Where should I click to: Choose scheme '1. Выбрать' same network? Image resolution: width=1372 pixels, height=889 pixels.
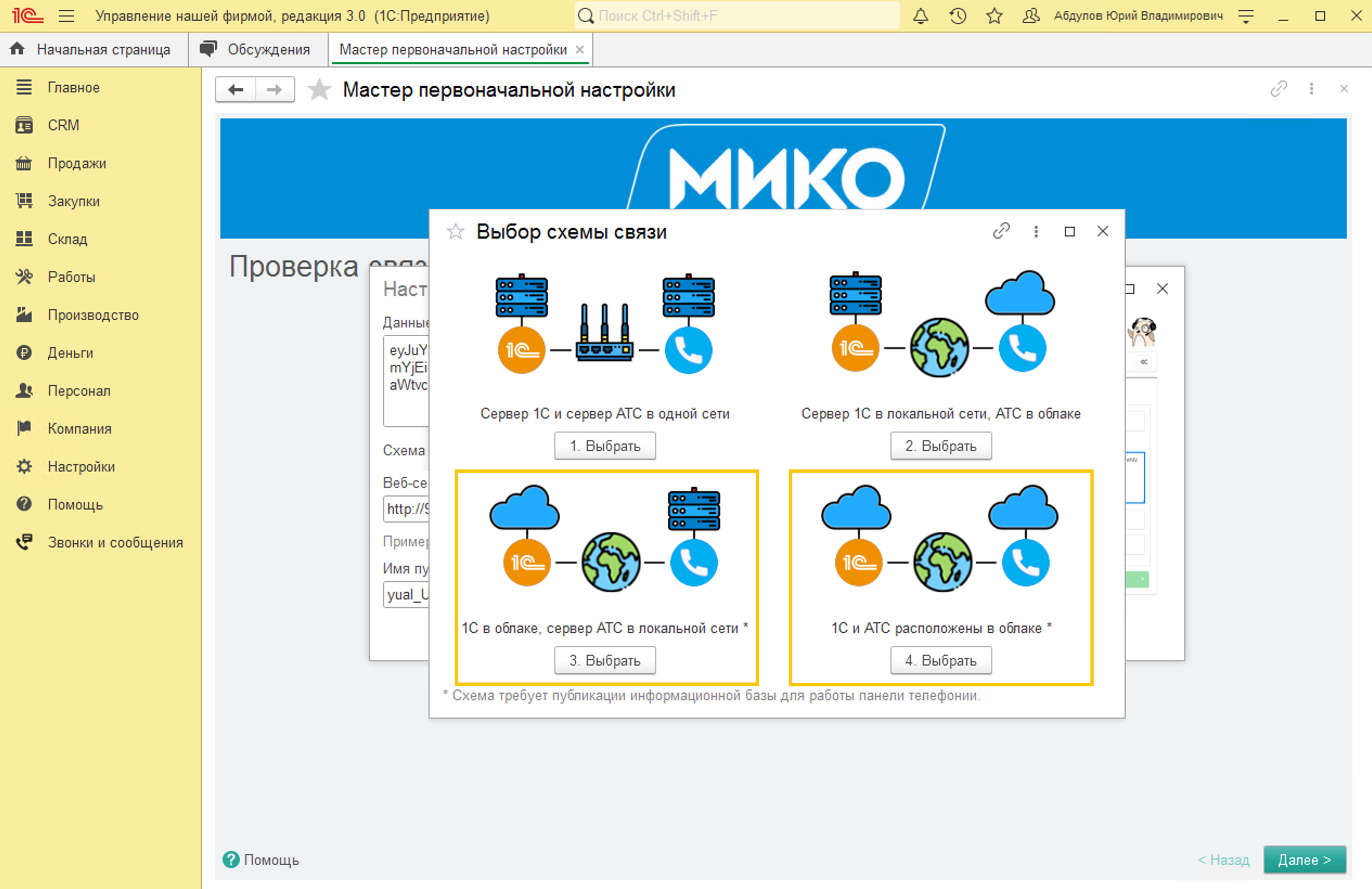point(605,446)
